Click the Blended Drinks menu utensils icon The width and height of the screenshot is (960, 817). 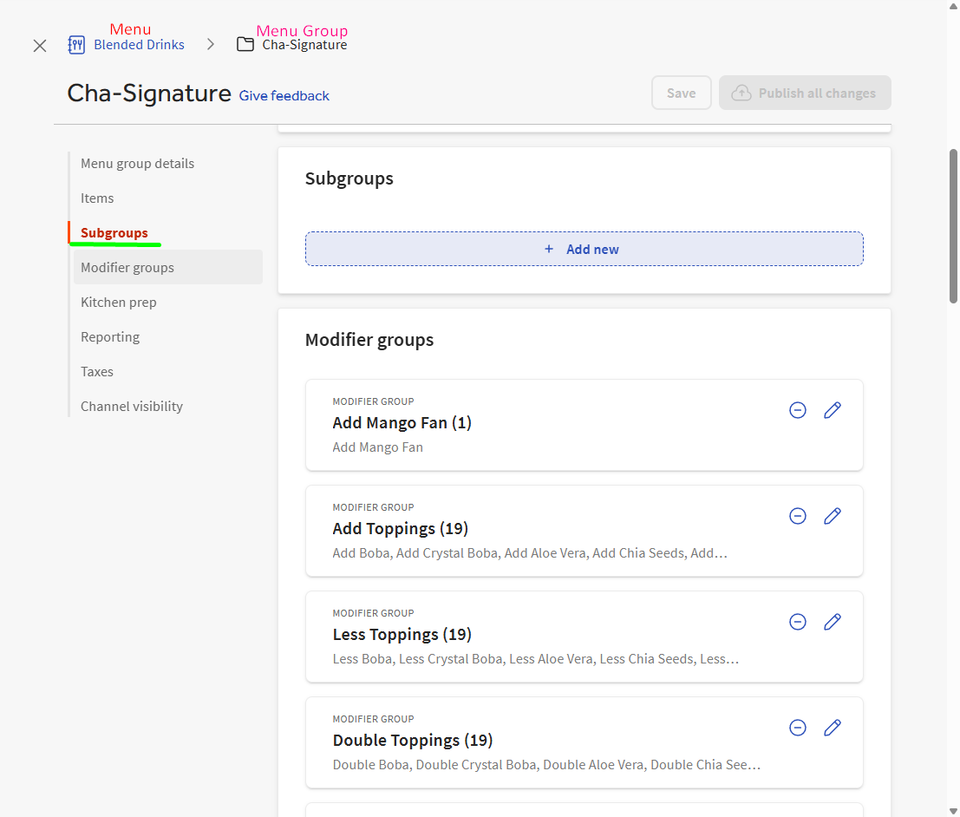tap(77, 45)
